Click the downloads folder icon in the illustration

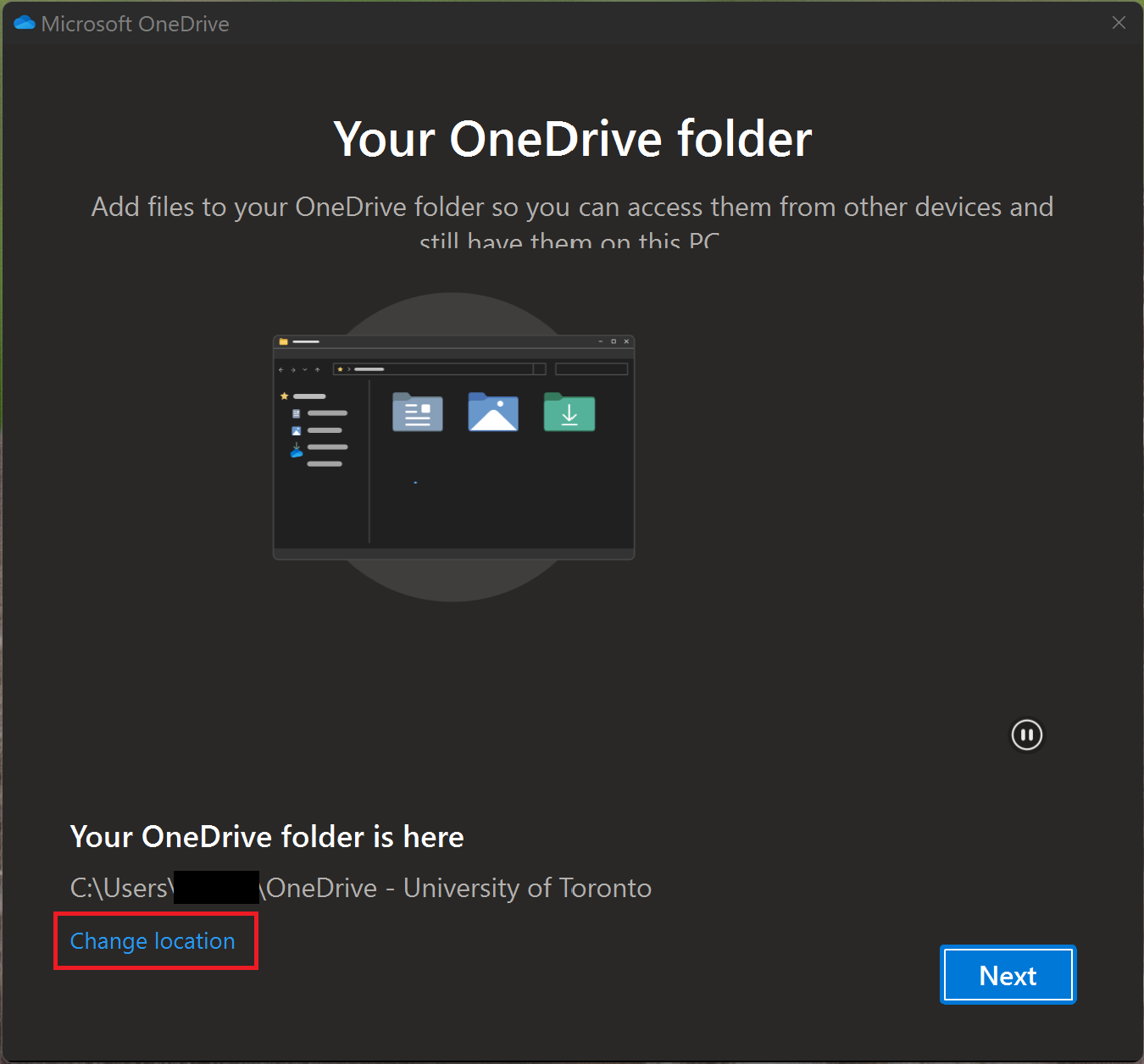569,412
